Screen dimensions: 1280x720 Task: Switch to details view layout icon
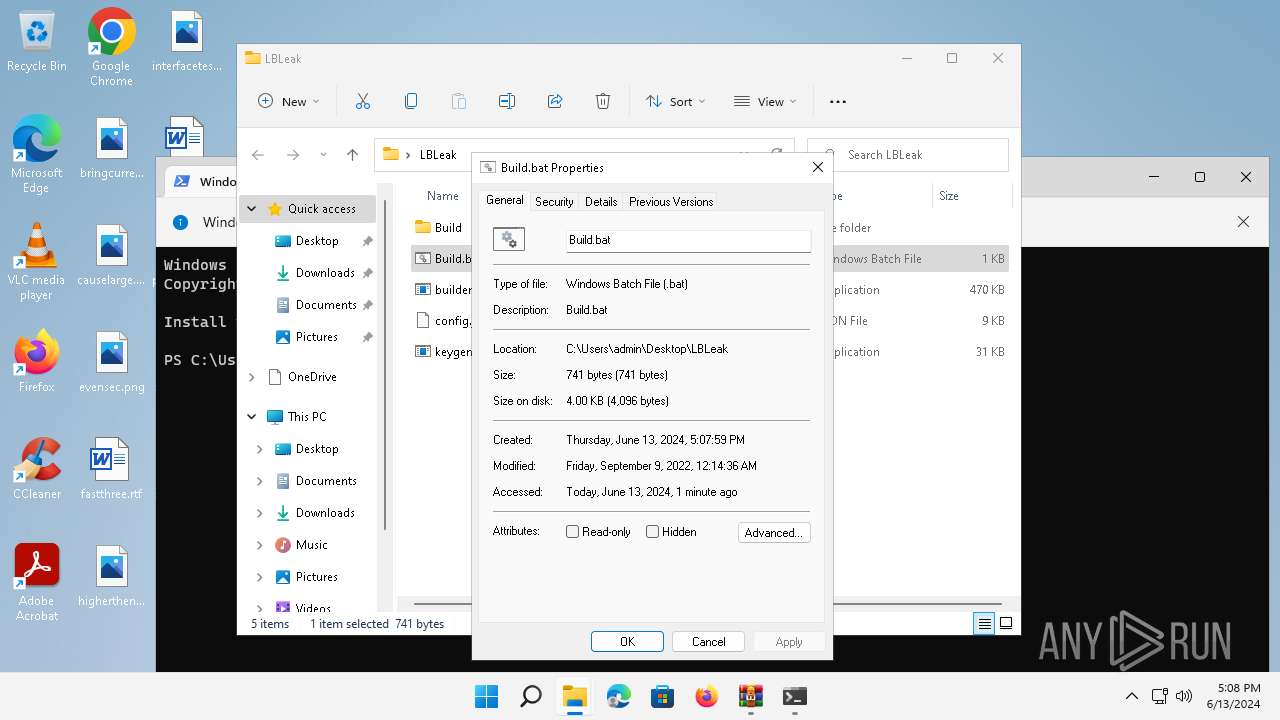coord(984,623)
